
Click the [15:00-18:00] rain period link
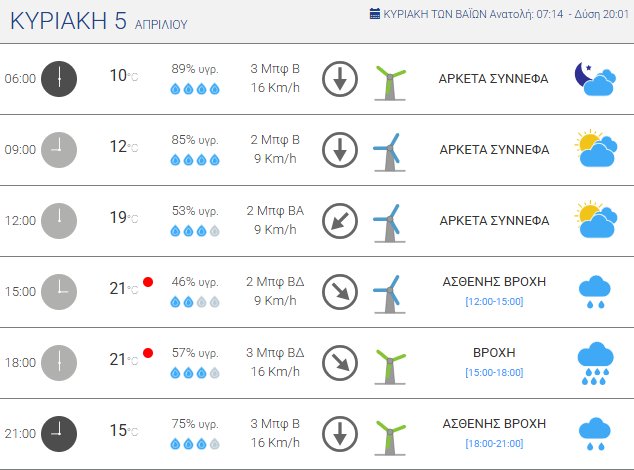(494, 373)
